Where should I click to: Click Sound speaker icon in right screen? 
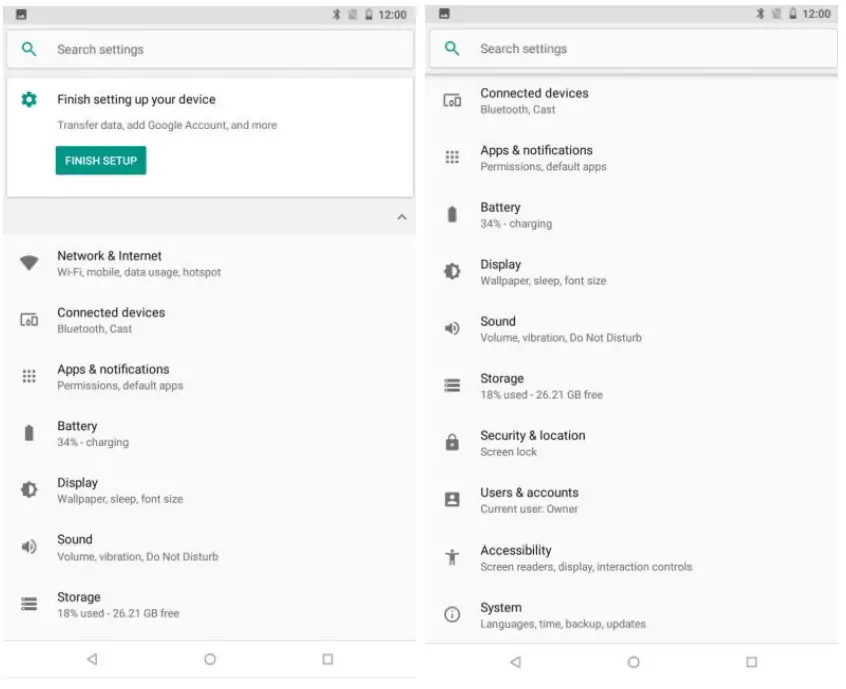click(x=452, y=328)
